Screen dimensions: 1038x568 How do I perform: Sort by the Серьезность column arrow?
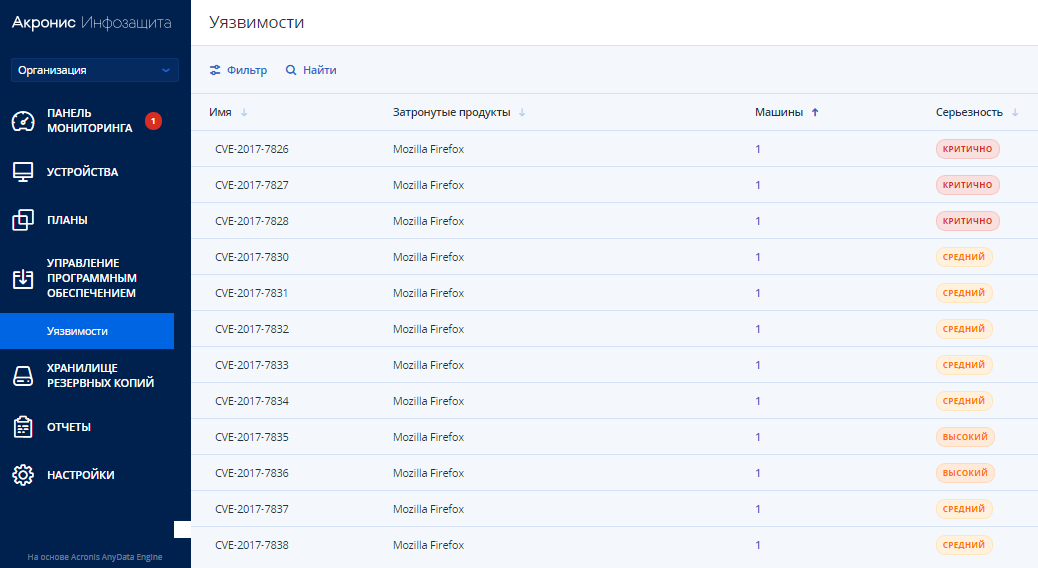pyautogui.click(x=1015, y=113)
